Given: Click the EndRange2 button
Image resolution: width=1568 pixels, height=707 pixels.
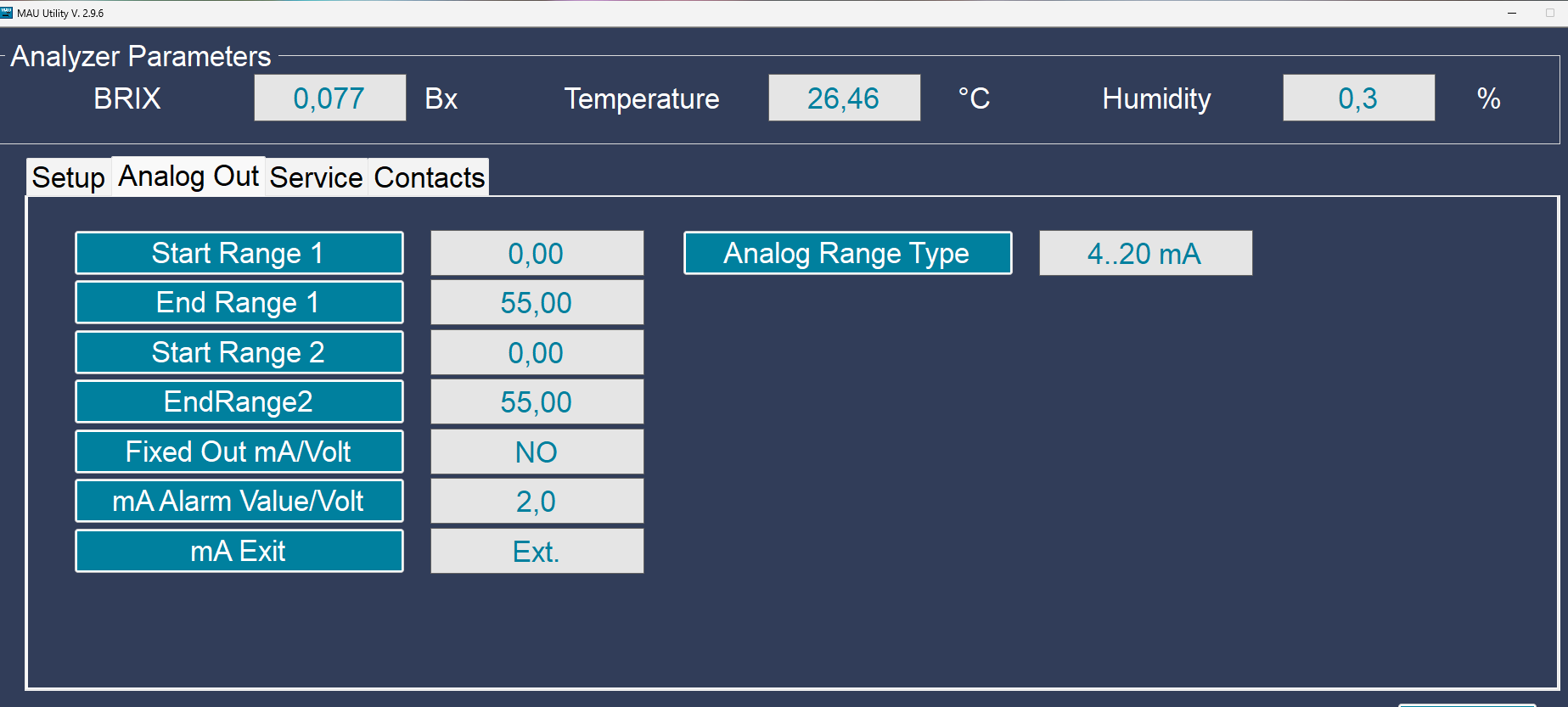Looking at the screenshot, I should point(239,401).
